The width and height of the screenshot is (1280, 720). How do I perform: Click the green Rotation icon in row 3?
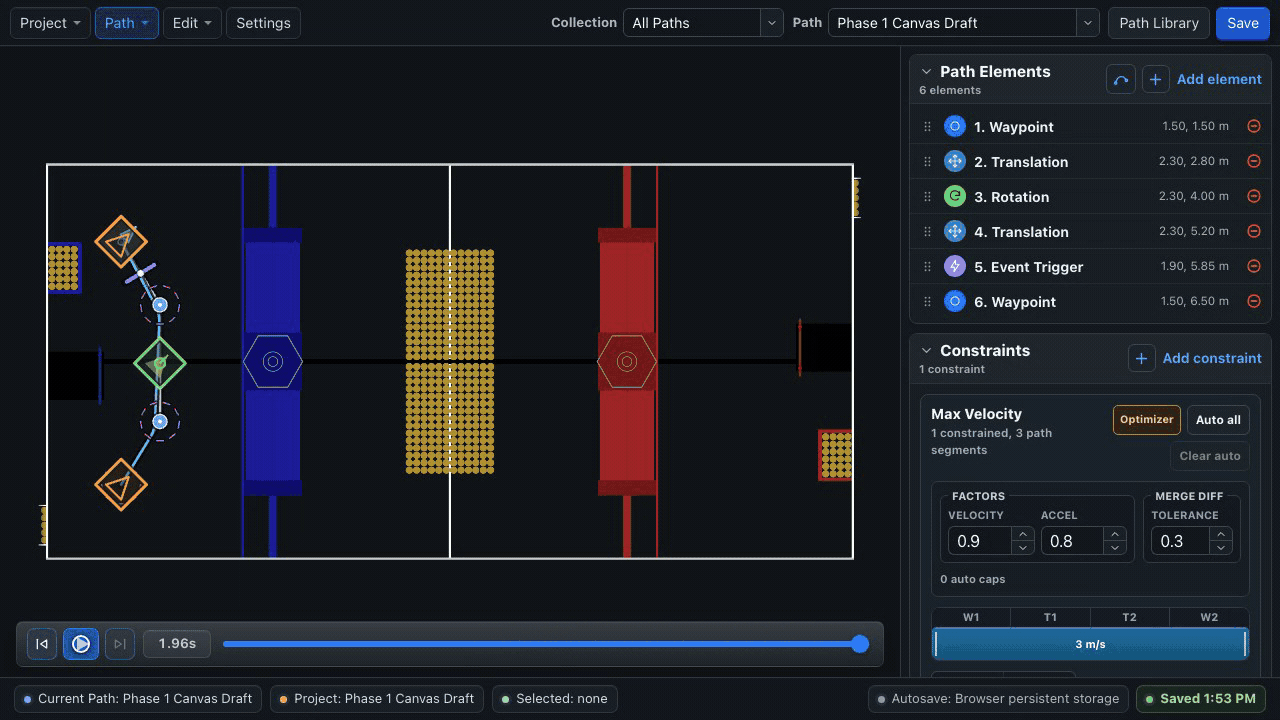point(955,197)
